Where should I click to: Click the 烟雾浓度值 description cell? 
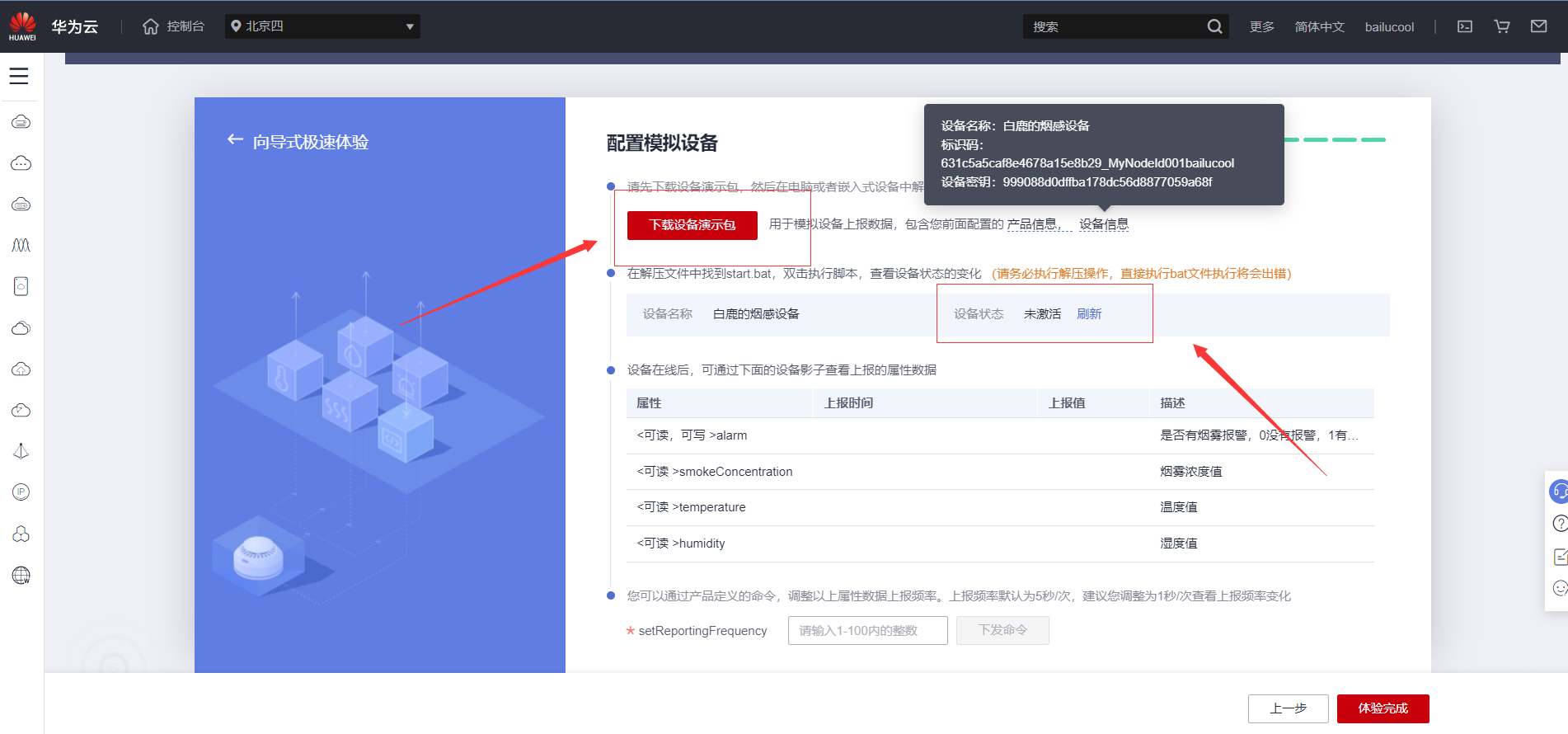1191,472
